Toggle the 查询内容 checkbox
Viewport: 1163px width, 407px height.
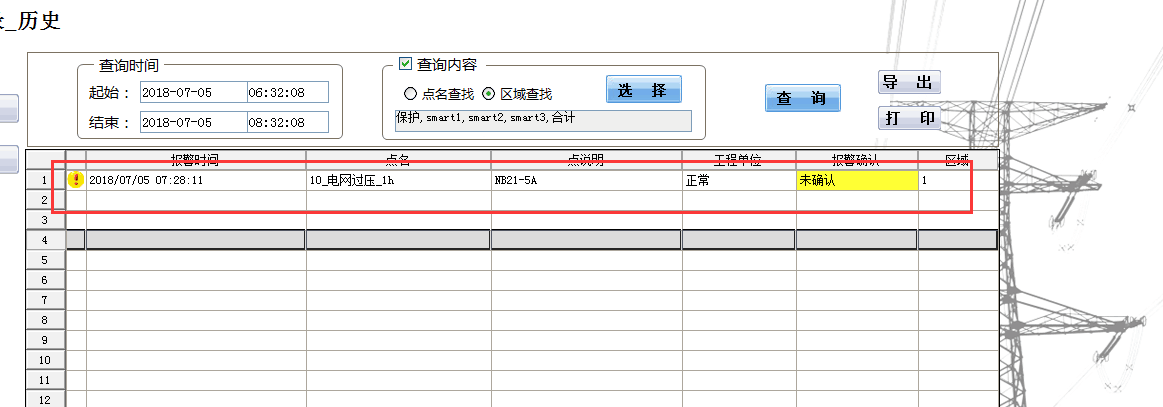click(x=405, y=64)
